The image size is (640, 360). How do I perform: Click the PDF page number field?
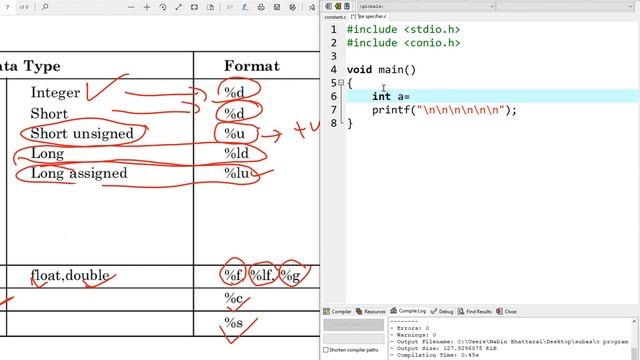7,7
